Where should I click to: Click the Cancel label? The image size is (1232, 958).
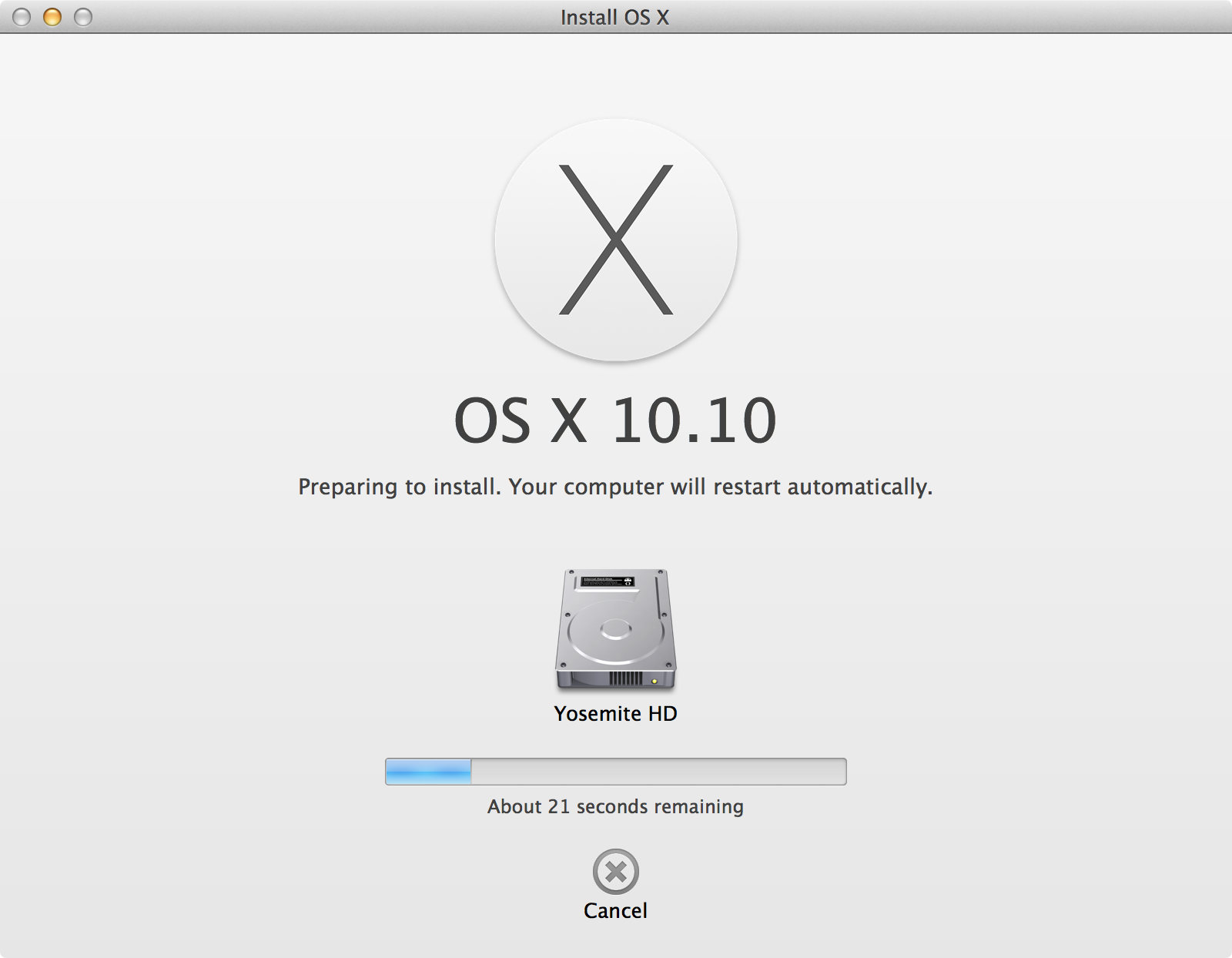click(x=616, y=911)
